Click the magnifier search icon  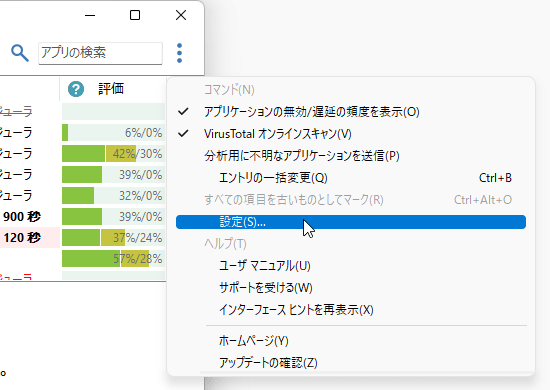[x=20, y=53]
